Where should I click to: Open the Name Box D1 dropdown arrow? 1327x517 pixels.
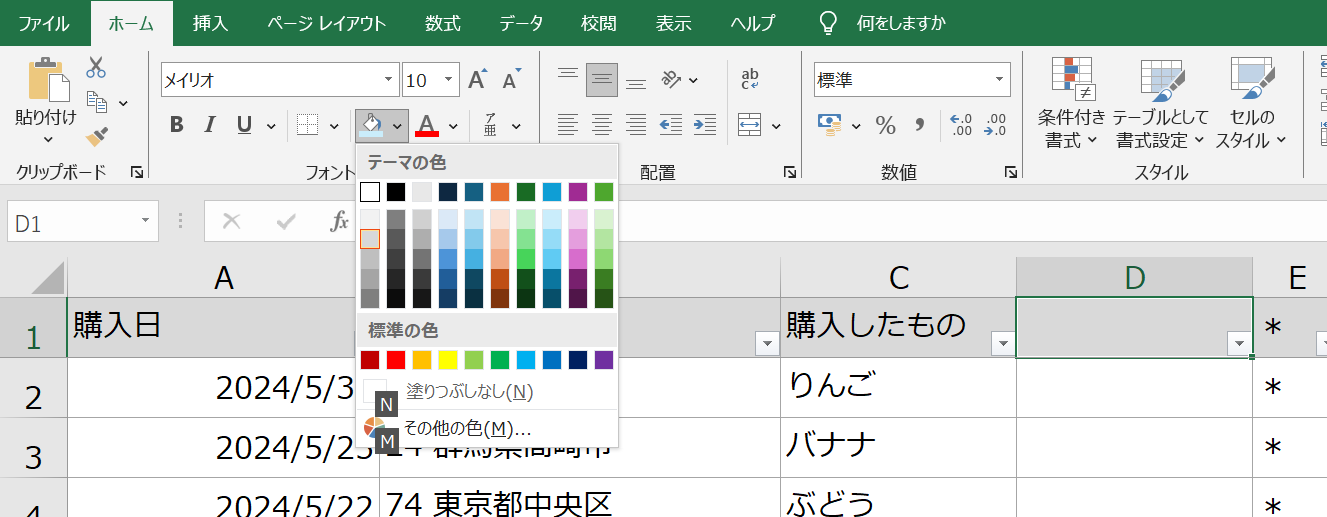(146, 221)
